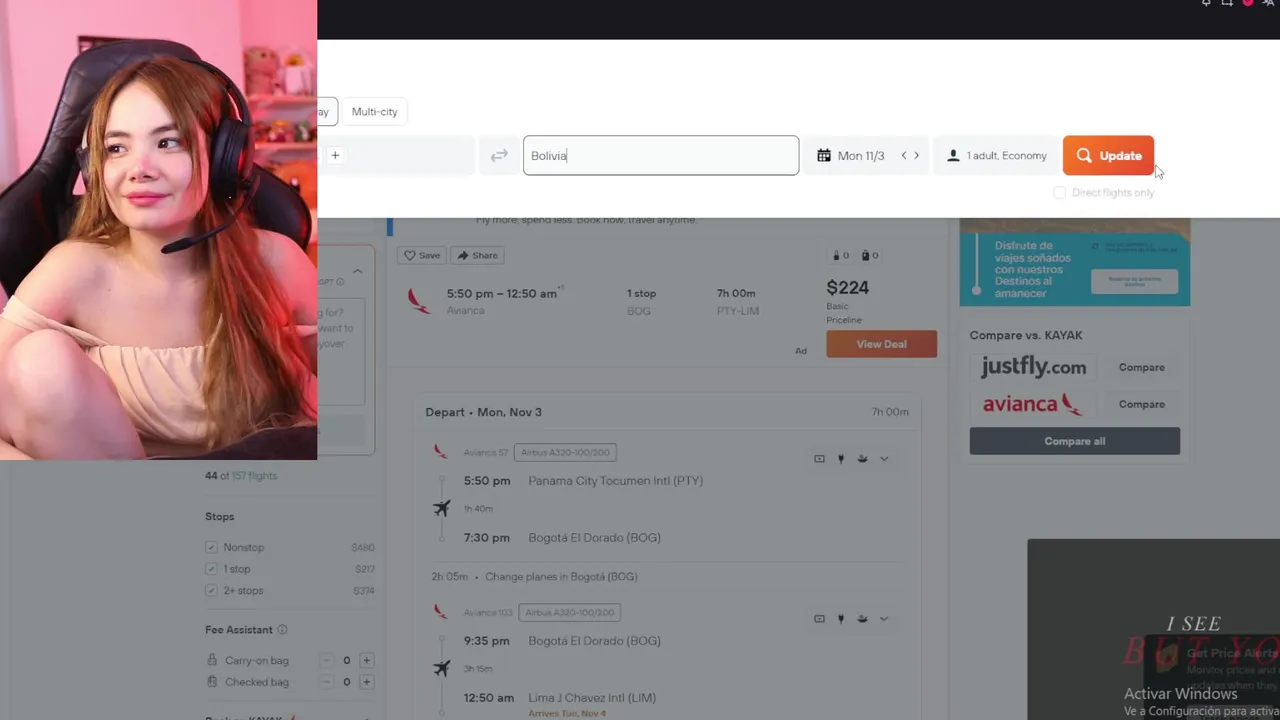This screenshot has width=1280, height=720.
Task: Click carry-on bag icon in Fee Assistant
Action: [x=212, y=660]
